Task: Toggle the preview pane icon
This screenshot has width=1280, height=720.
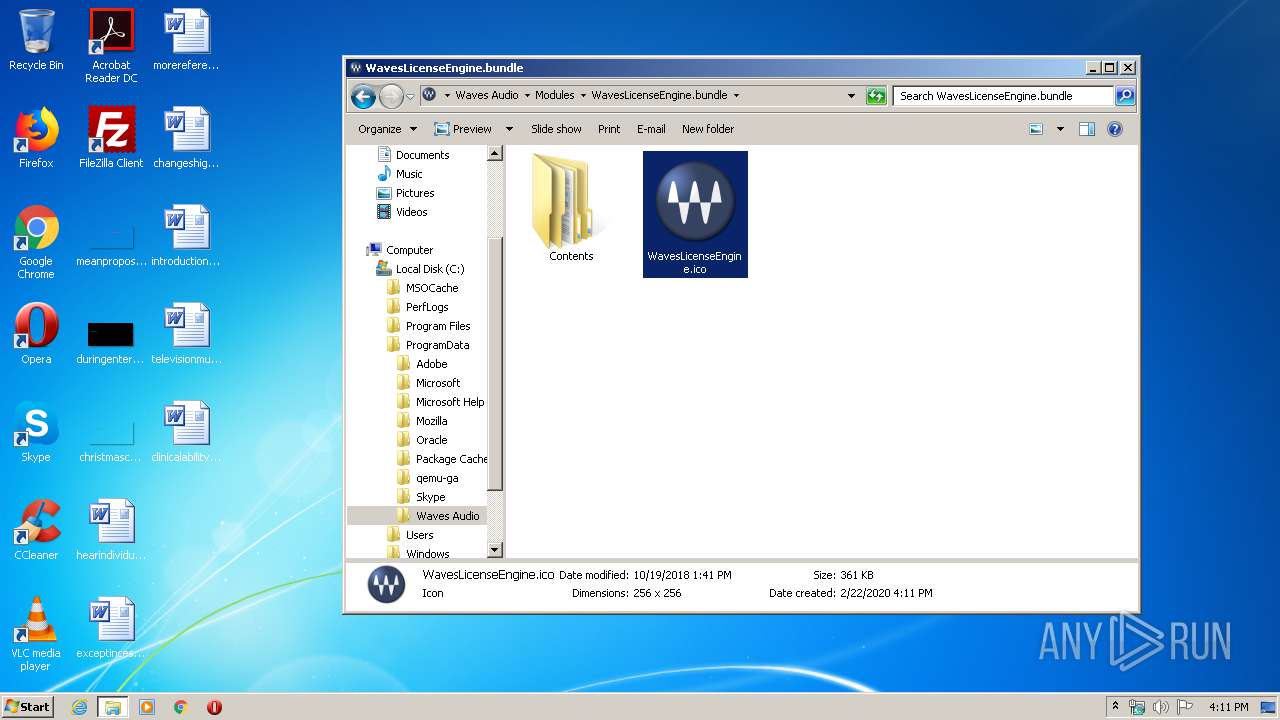Action: 1087,129
